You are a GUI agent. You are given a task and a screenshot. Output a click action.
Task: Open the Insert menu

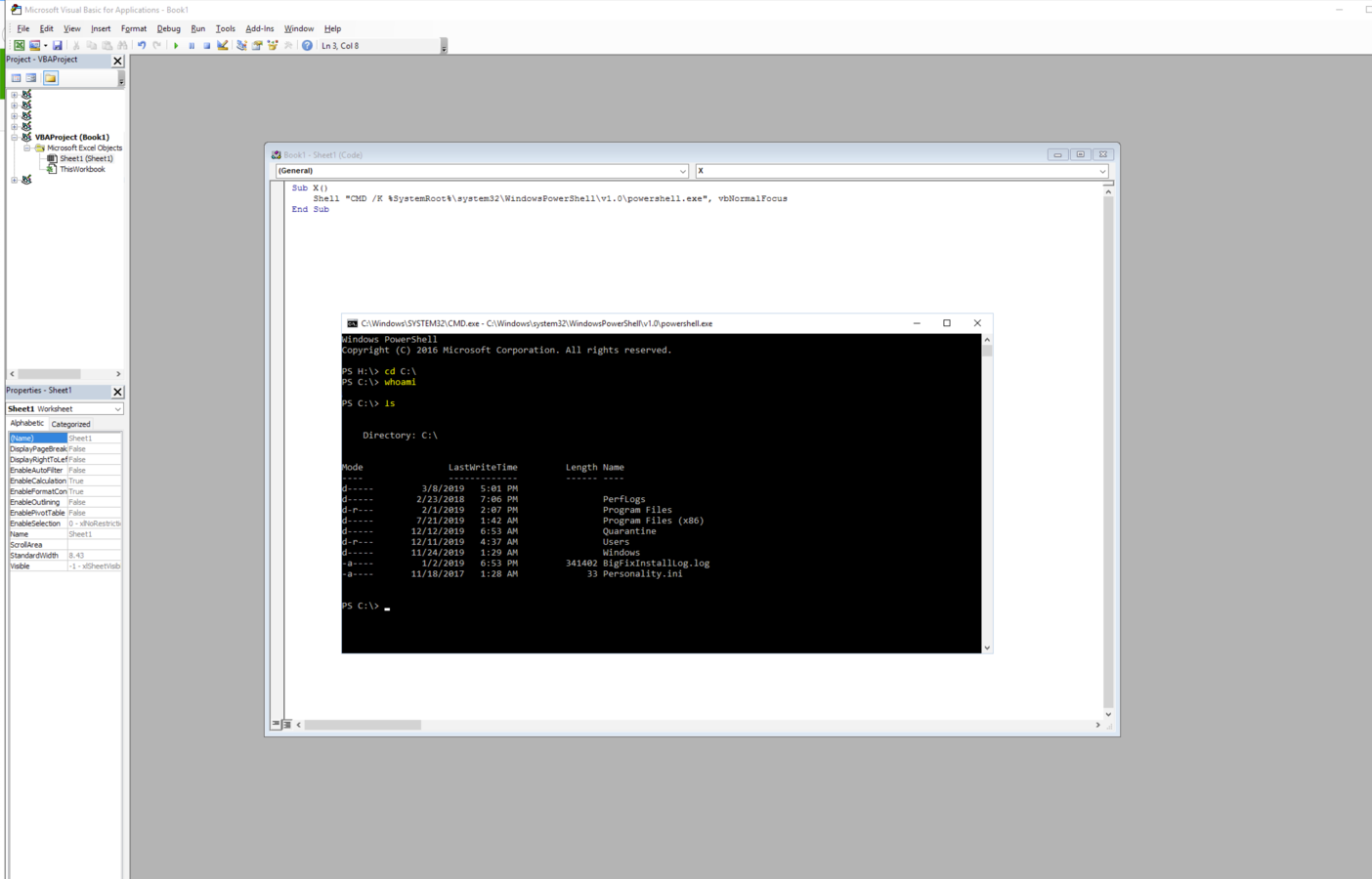tap(101, 29)
